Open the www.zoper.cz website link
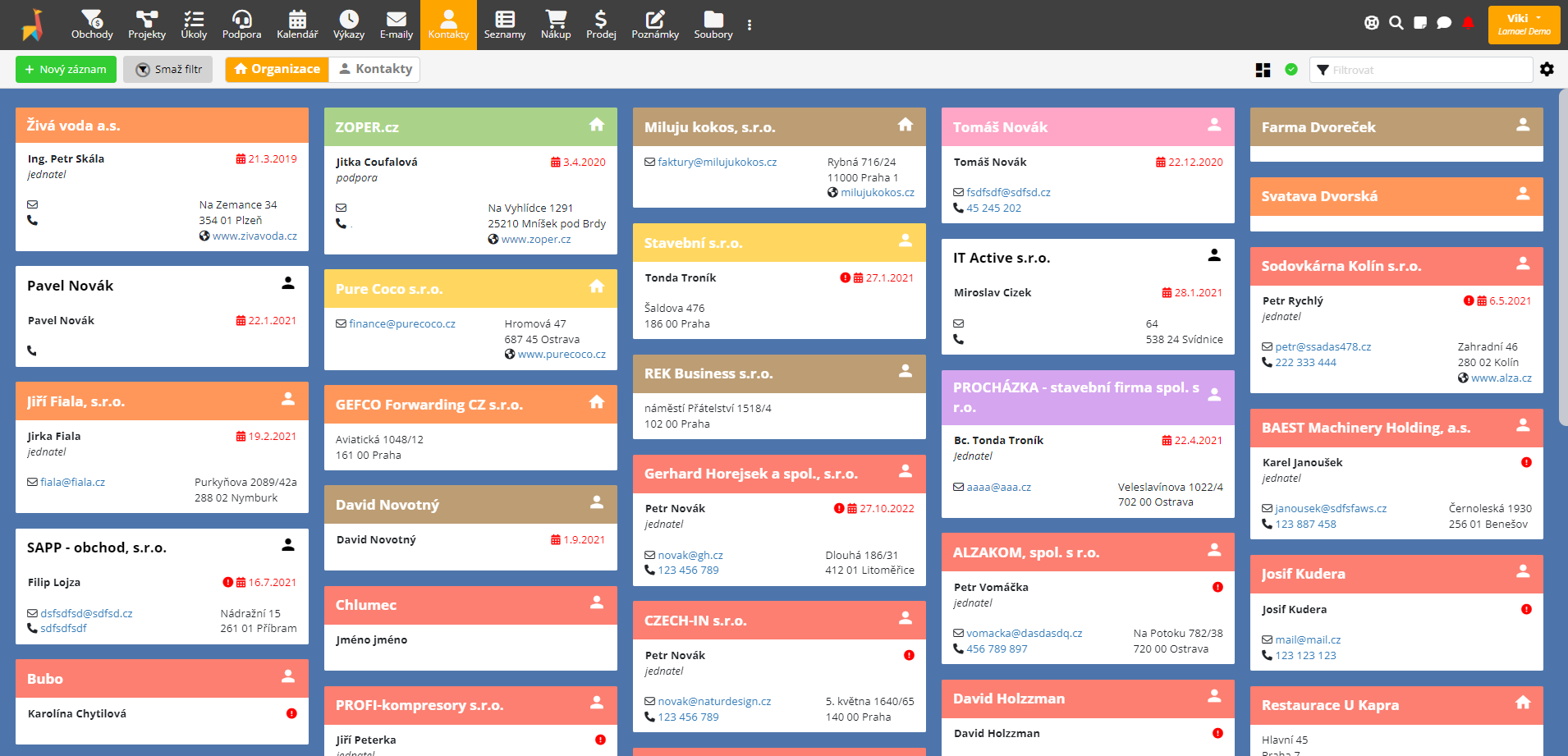 tap(536, 239)
